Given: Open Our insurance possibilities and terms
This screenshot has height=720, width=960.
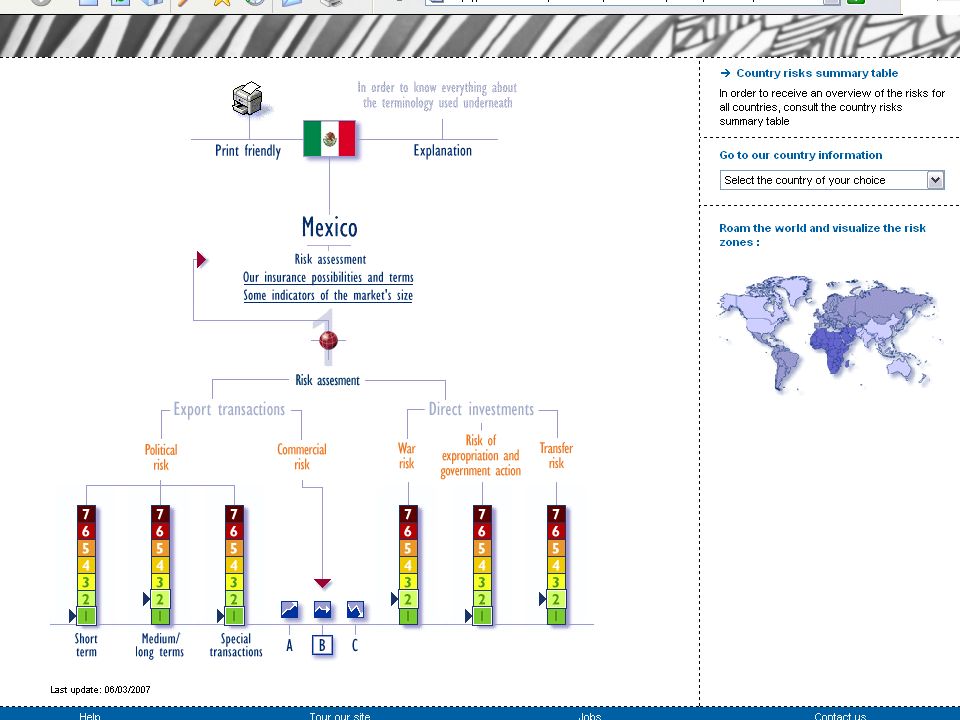Looking at the screenshot, I should tap(328, 277).
